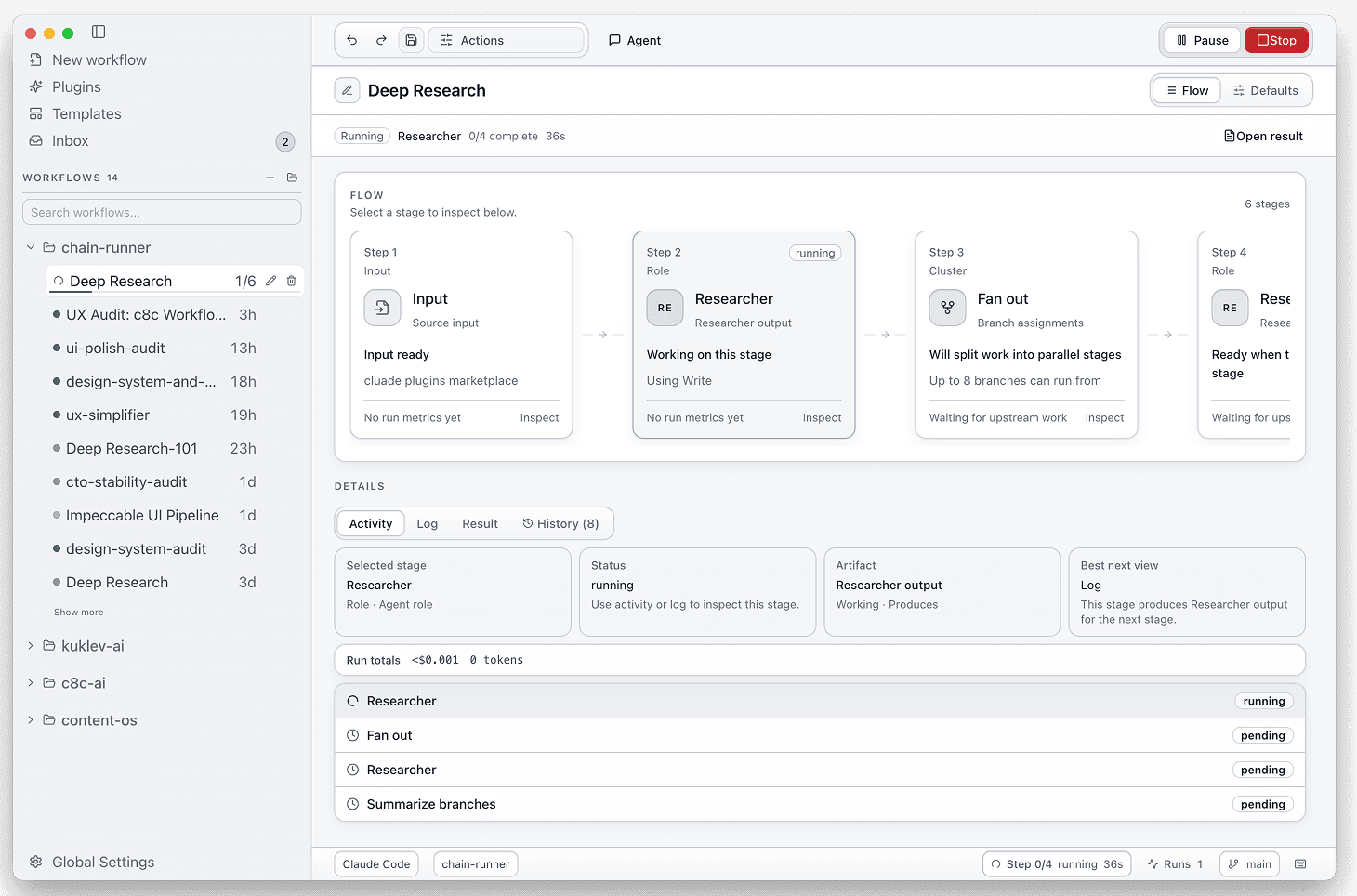Click the undo arrow icon
1357x896 pixels.
tap(351, 40)
